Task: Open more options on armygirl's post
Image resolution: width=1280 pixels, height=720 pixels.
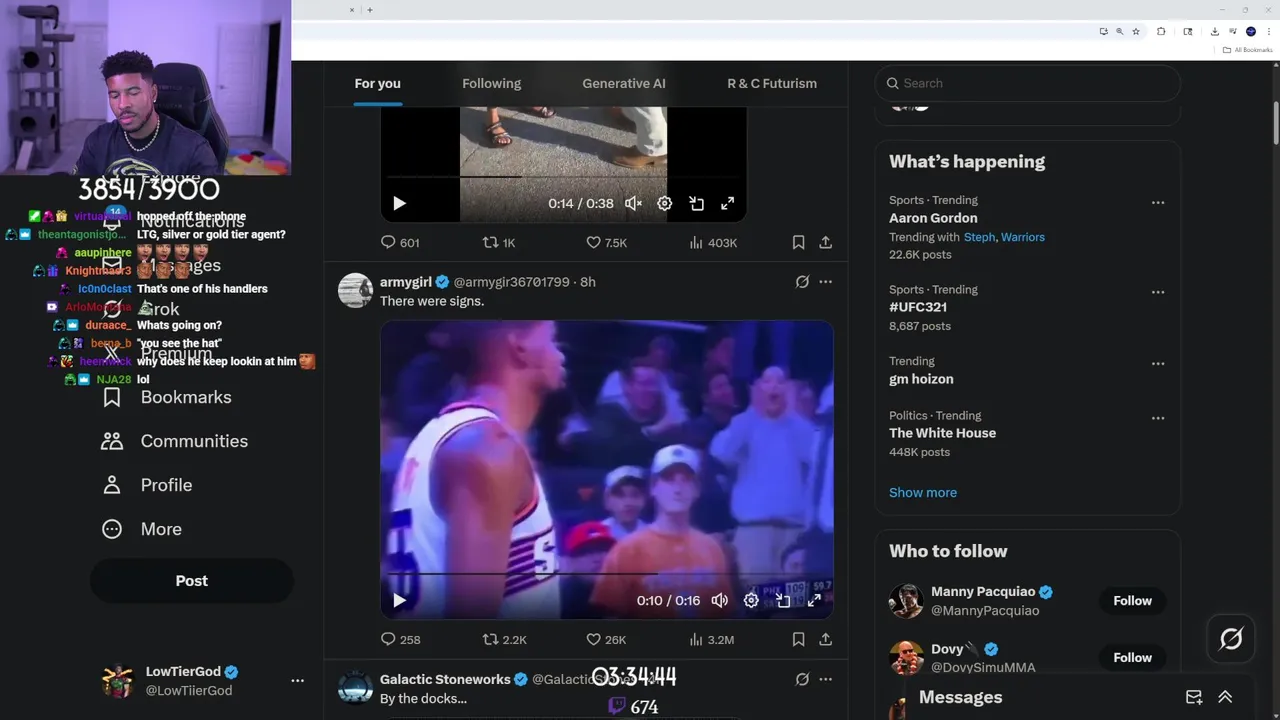Action: coord(825,282)
